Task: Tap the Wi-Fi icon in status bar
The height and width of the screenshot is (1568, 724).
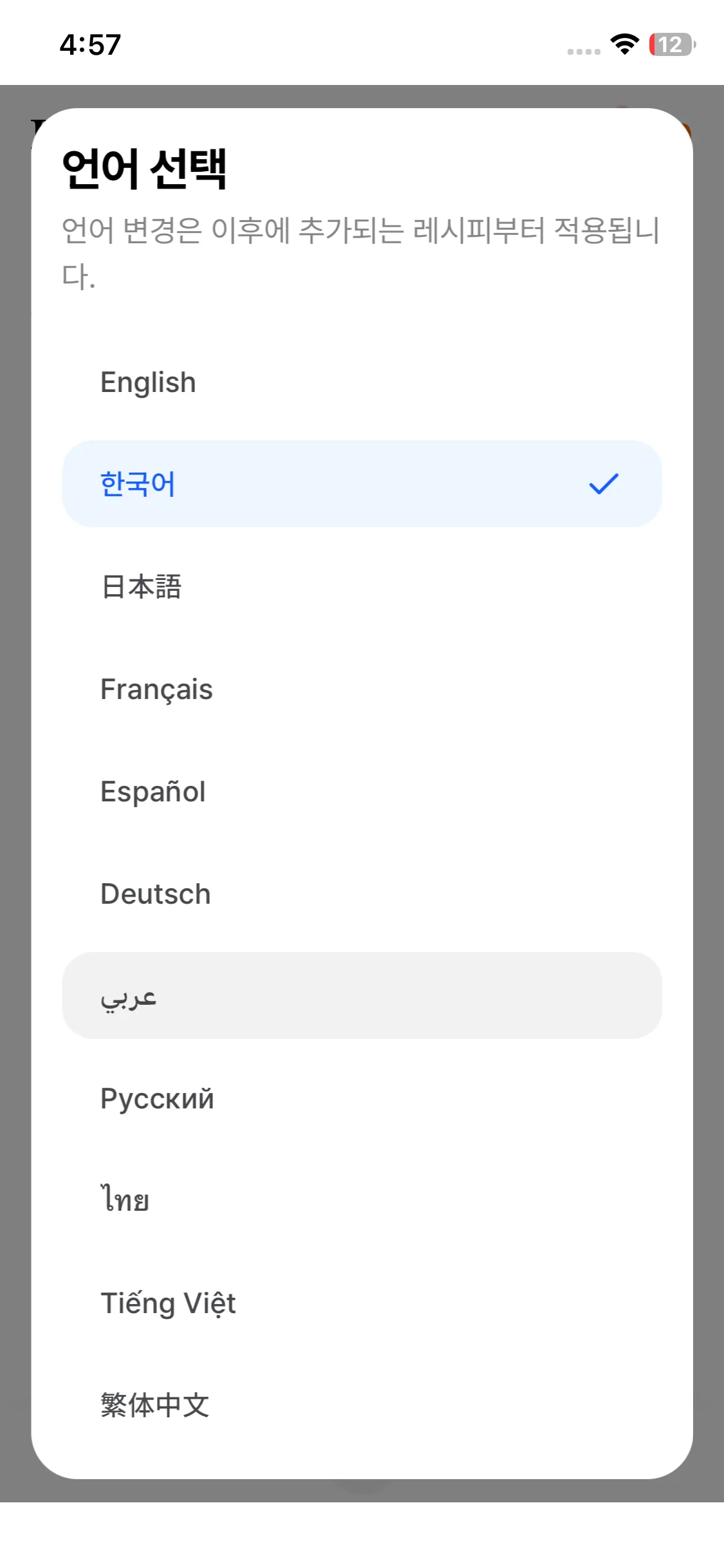Action: 624,44
